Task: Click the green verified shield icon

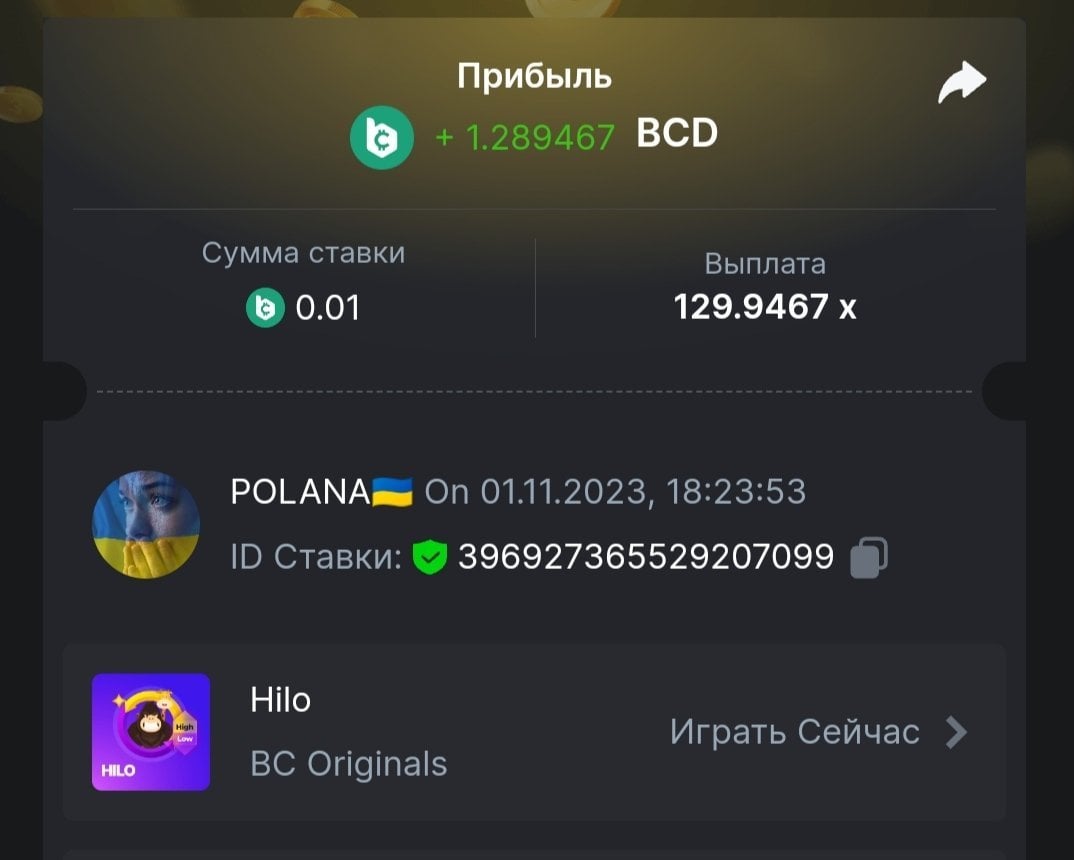Action: pyautogui.click(x=429, y=557)
